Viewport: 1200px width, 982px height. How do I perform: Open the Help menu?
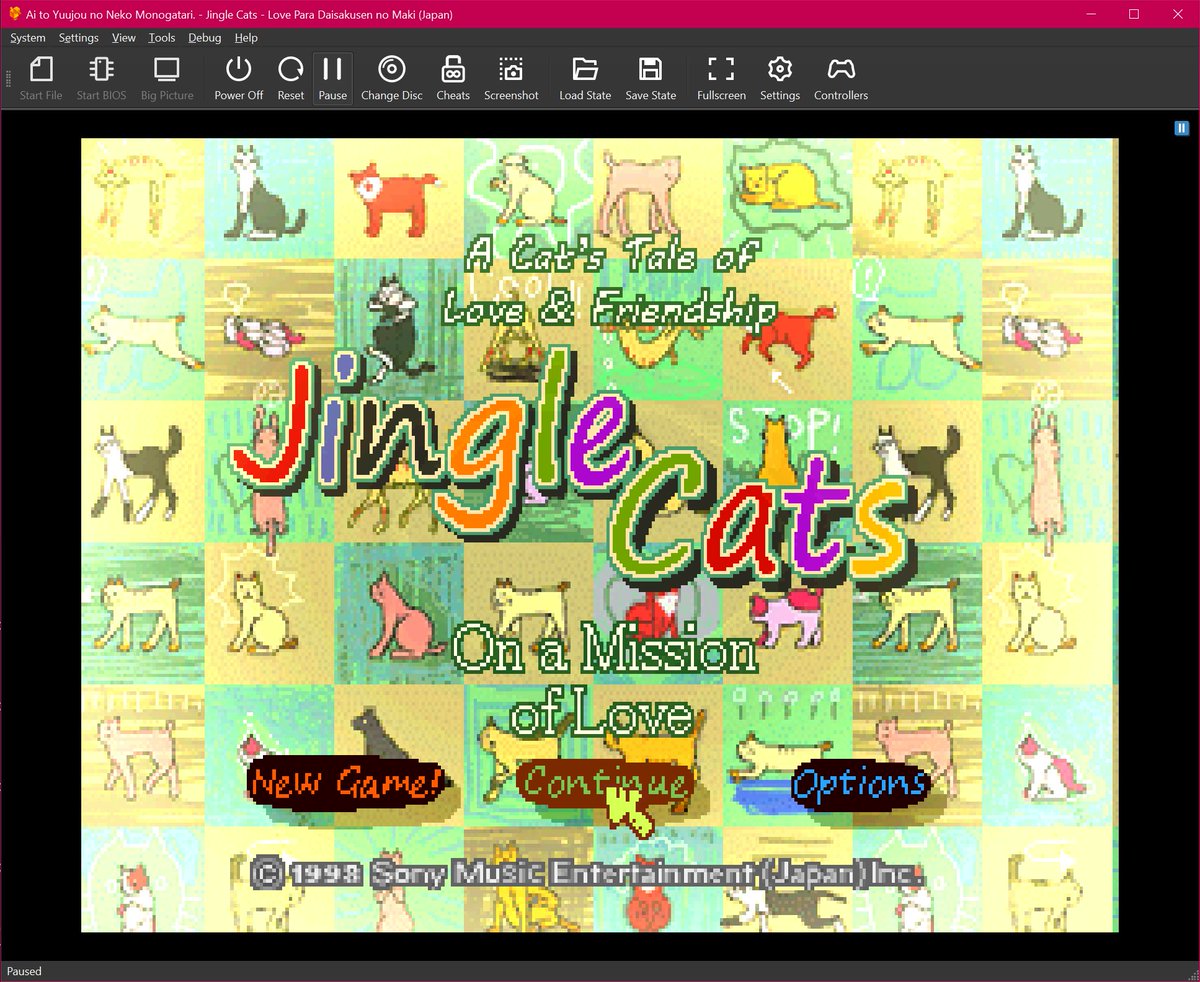pos(246,38)
